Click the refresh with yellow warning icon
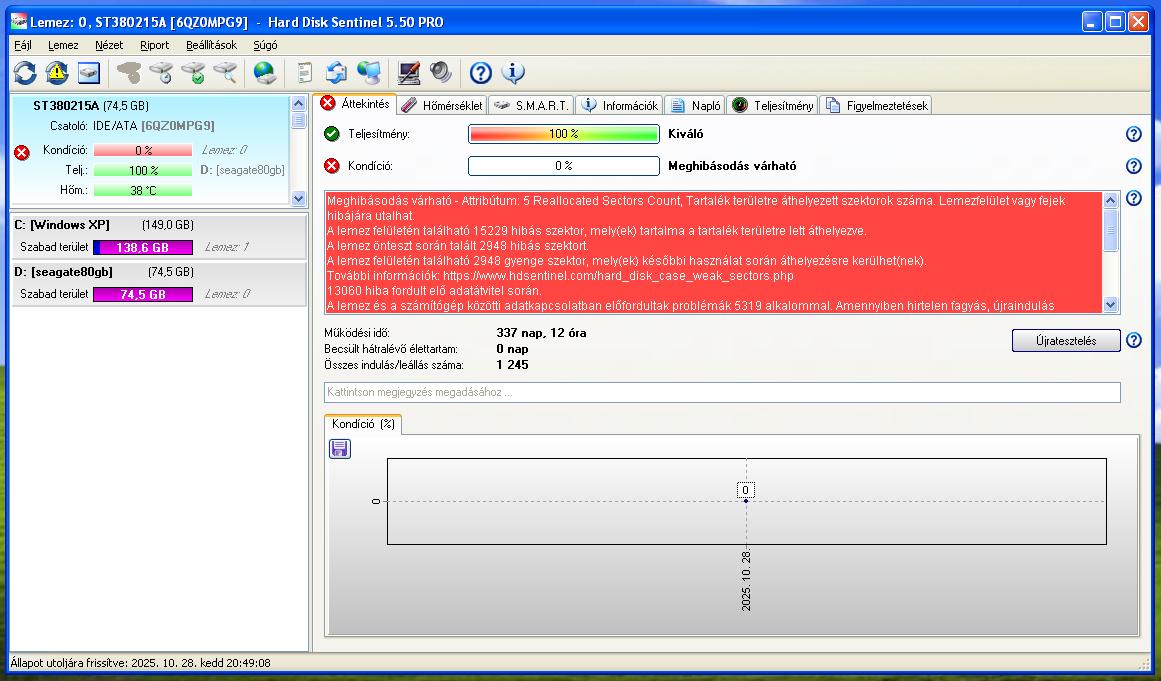1161x681 pixels. pyautogui.click(x=57, y=72)
